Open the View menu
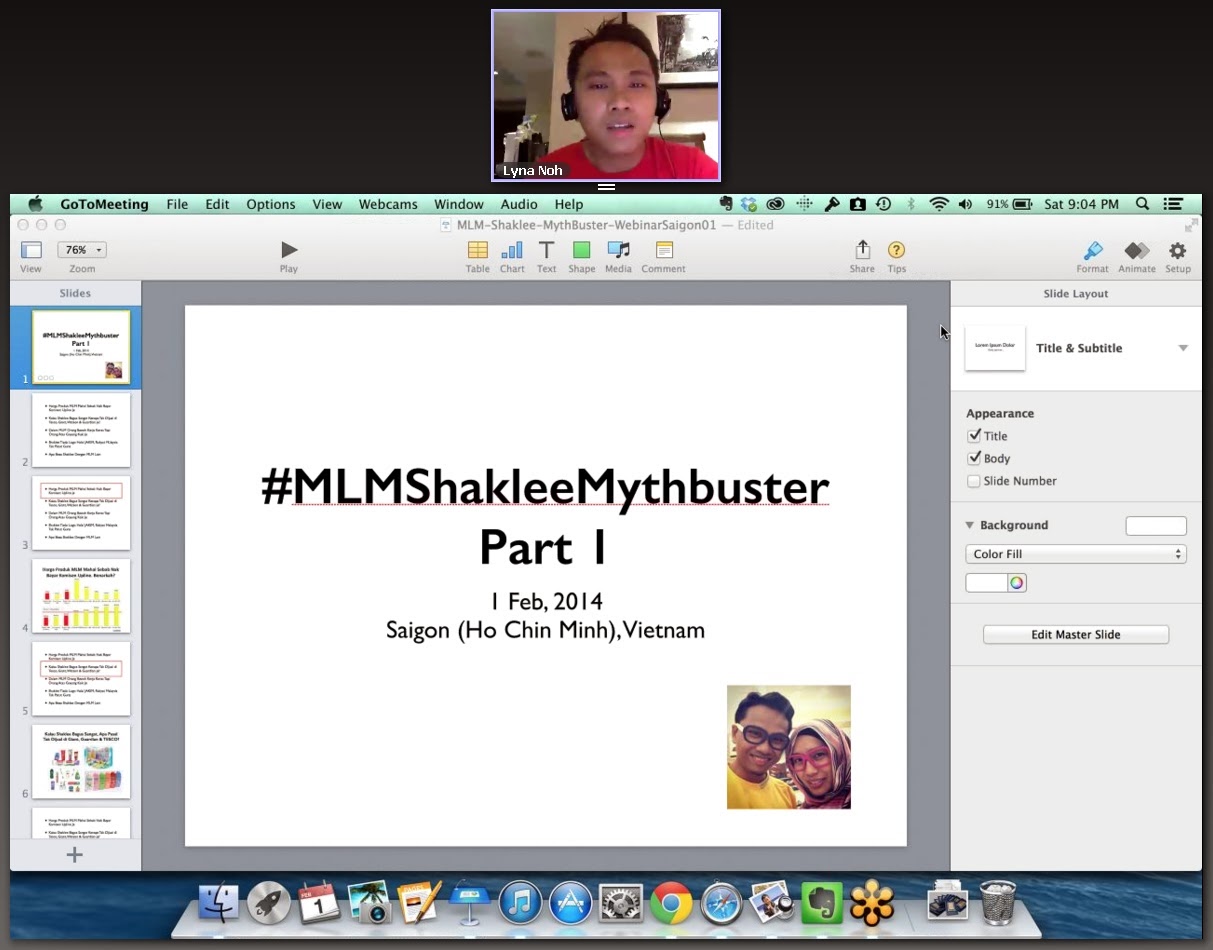Image resolution: width=1213 pixels, height=950 pixels. tap(327, 204)
